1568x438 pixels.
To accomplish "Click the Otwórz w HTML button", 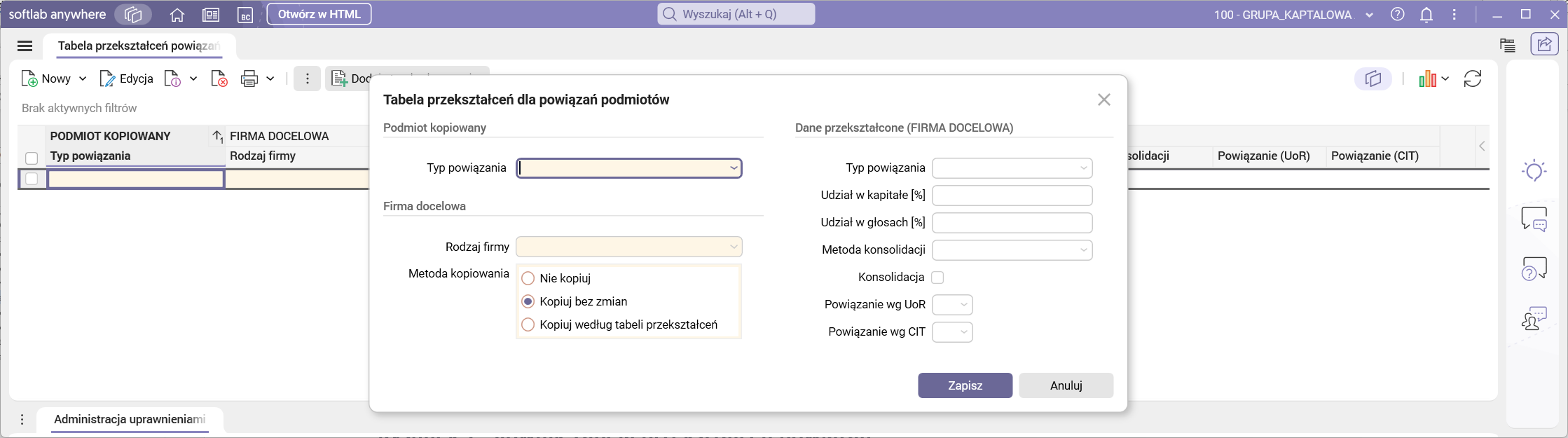I will [319, 14].
